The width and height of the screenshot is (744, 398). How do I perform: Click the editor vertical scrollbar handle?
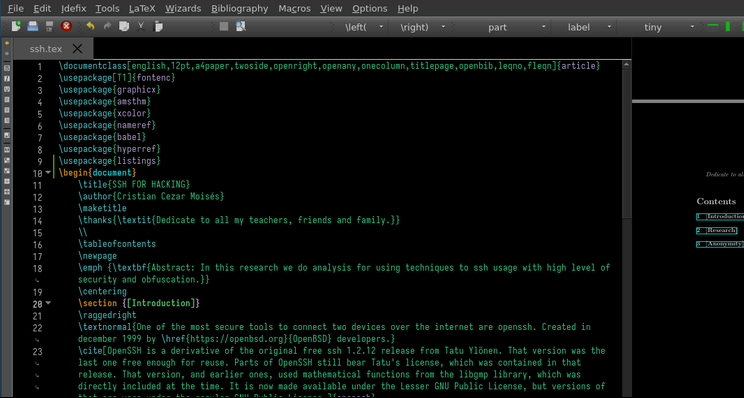[x=626, y=143]
